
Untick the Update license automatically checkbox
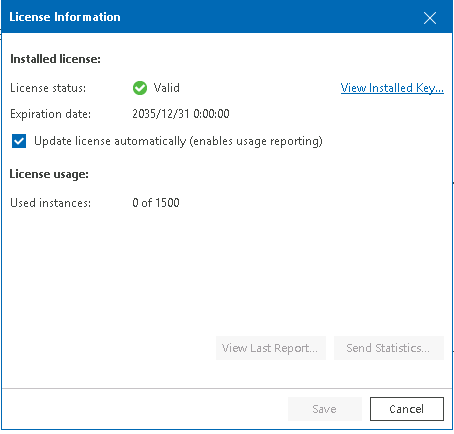[x=19, y=141]
